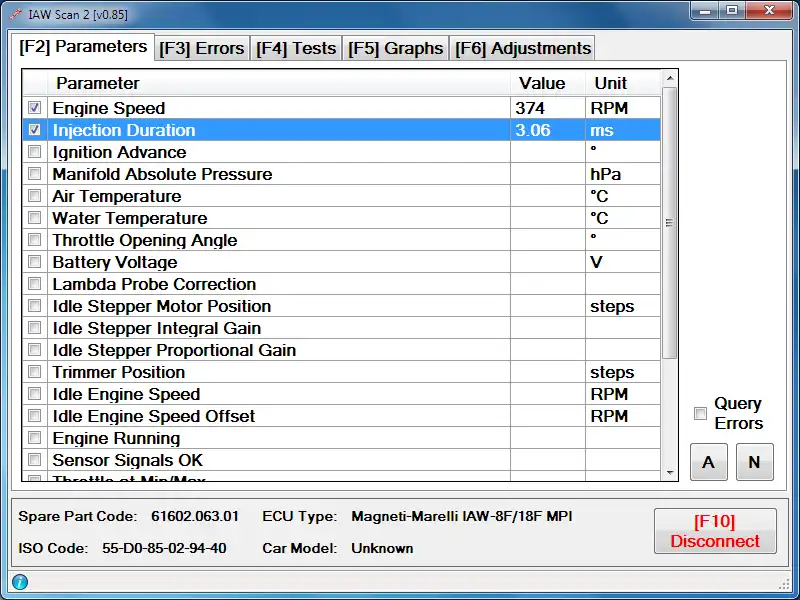Select the Sensor Signals OK row
Screen dimensions: 800x600
341,460
